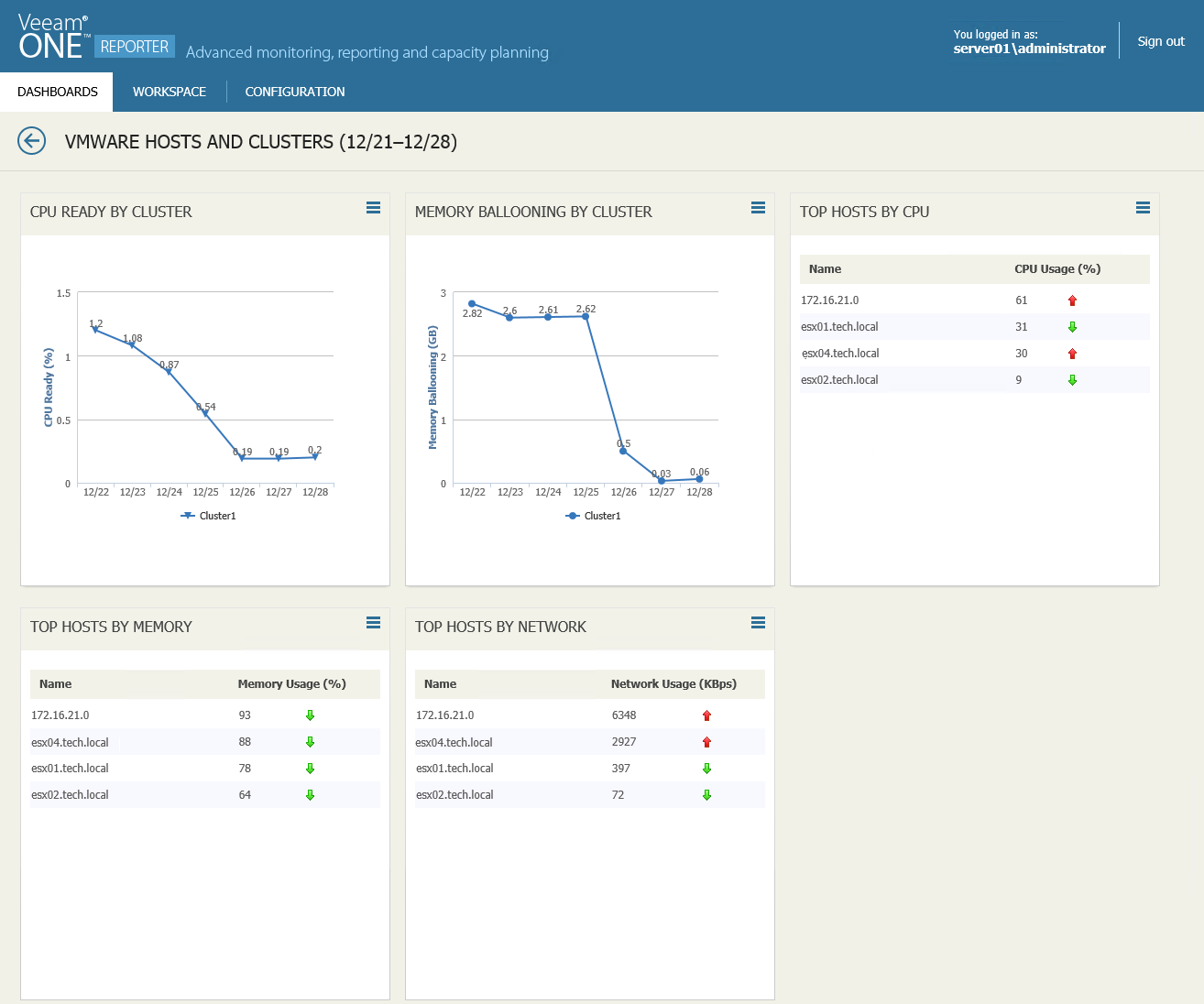Click green down arrow for esx02 network usage
This screenshot has height=1004, width=1204.
point(706,795)
